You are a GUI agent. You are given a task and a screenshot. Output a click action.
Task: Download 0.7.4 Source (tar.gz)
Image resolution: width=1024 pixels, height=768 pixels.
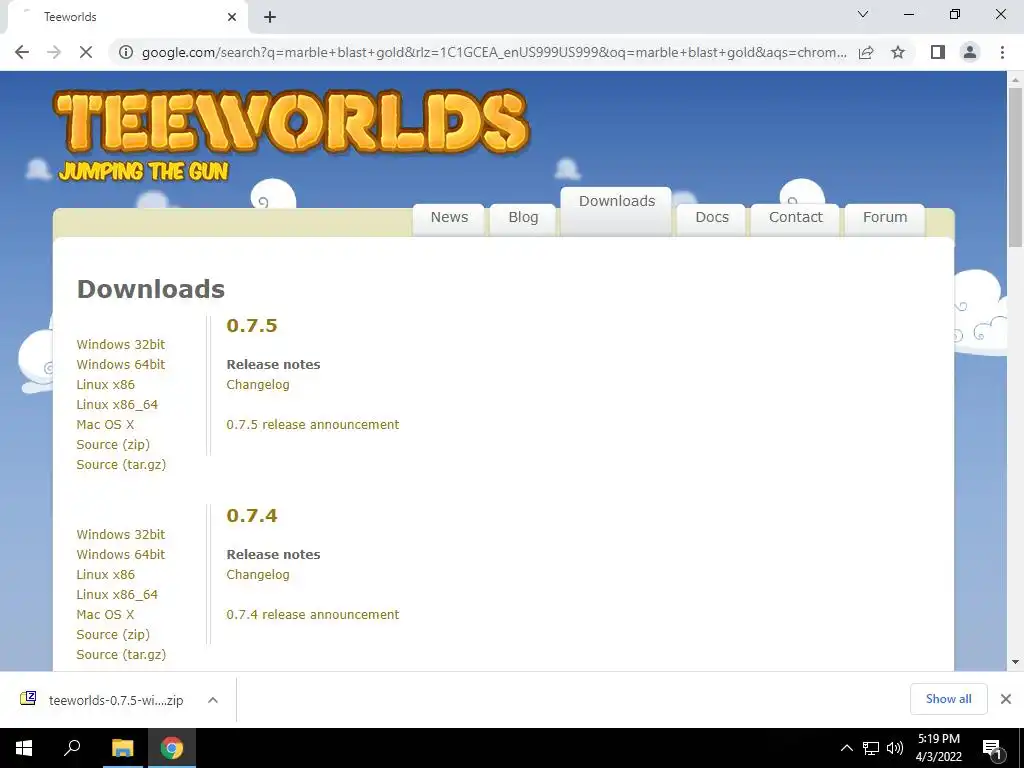[x=121, y=654]
